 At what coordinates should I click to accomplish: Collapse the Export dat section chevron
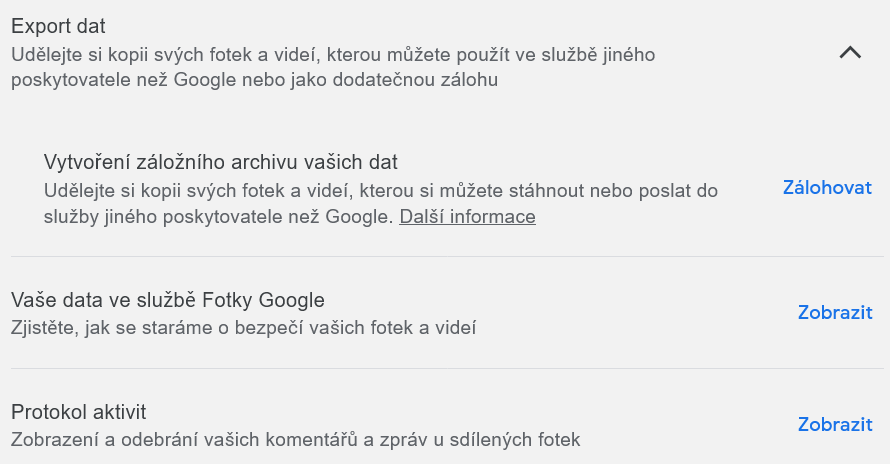(850, 54)
